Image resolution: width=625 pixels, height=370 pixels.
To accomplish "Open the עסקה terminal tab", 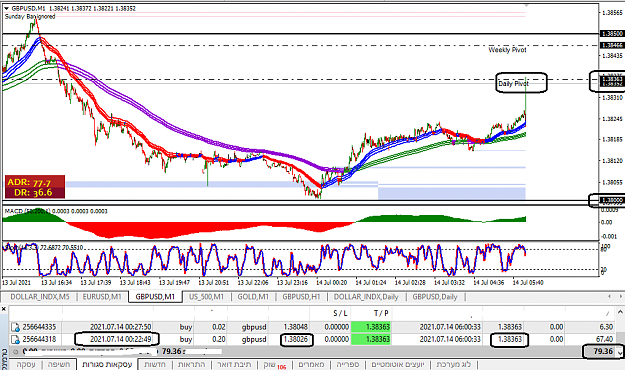I will pyautogui.click(x=26, y=364).
